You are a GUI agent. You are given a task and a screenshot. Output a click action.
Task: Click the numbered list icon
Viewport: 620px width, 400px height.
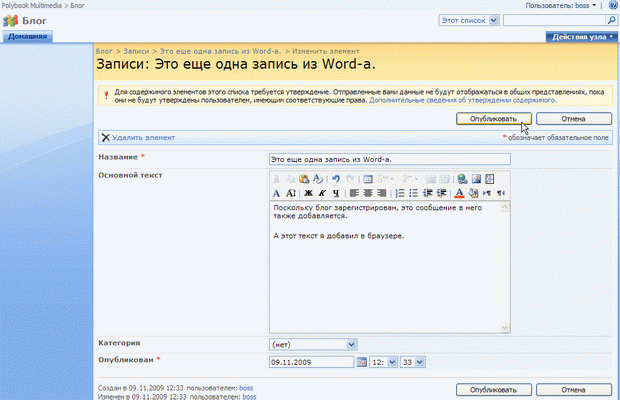[400, 193]
